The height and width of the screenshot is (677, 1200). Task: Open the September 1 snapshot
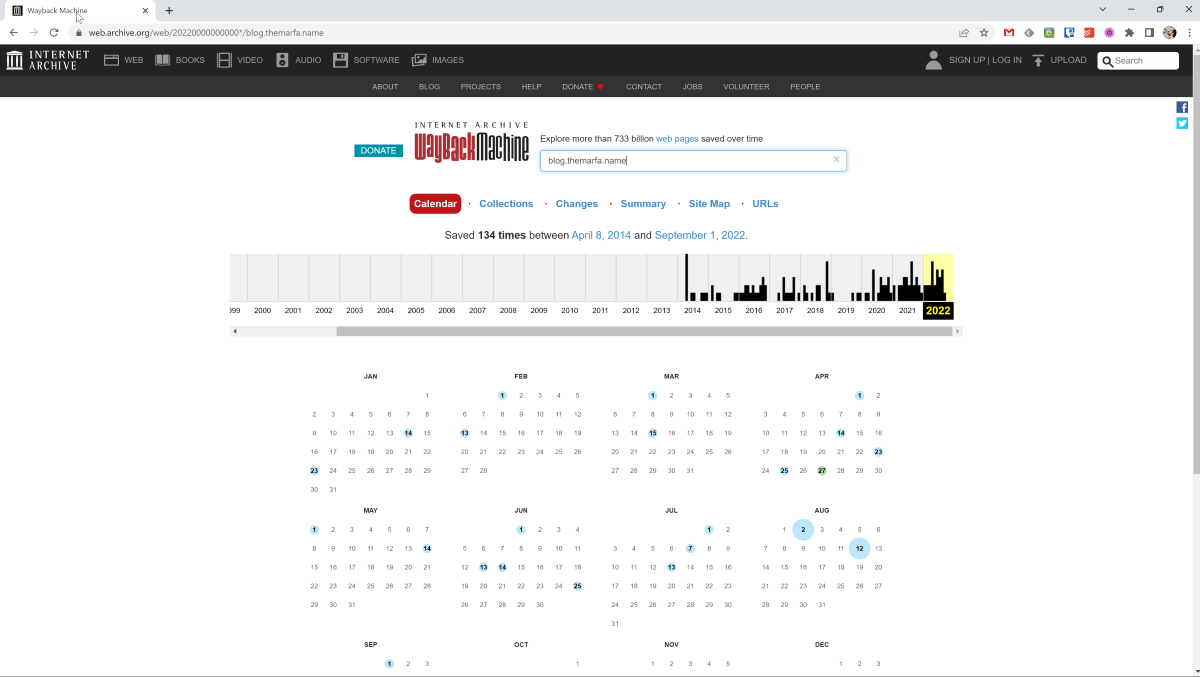[389, 663]
